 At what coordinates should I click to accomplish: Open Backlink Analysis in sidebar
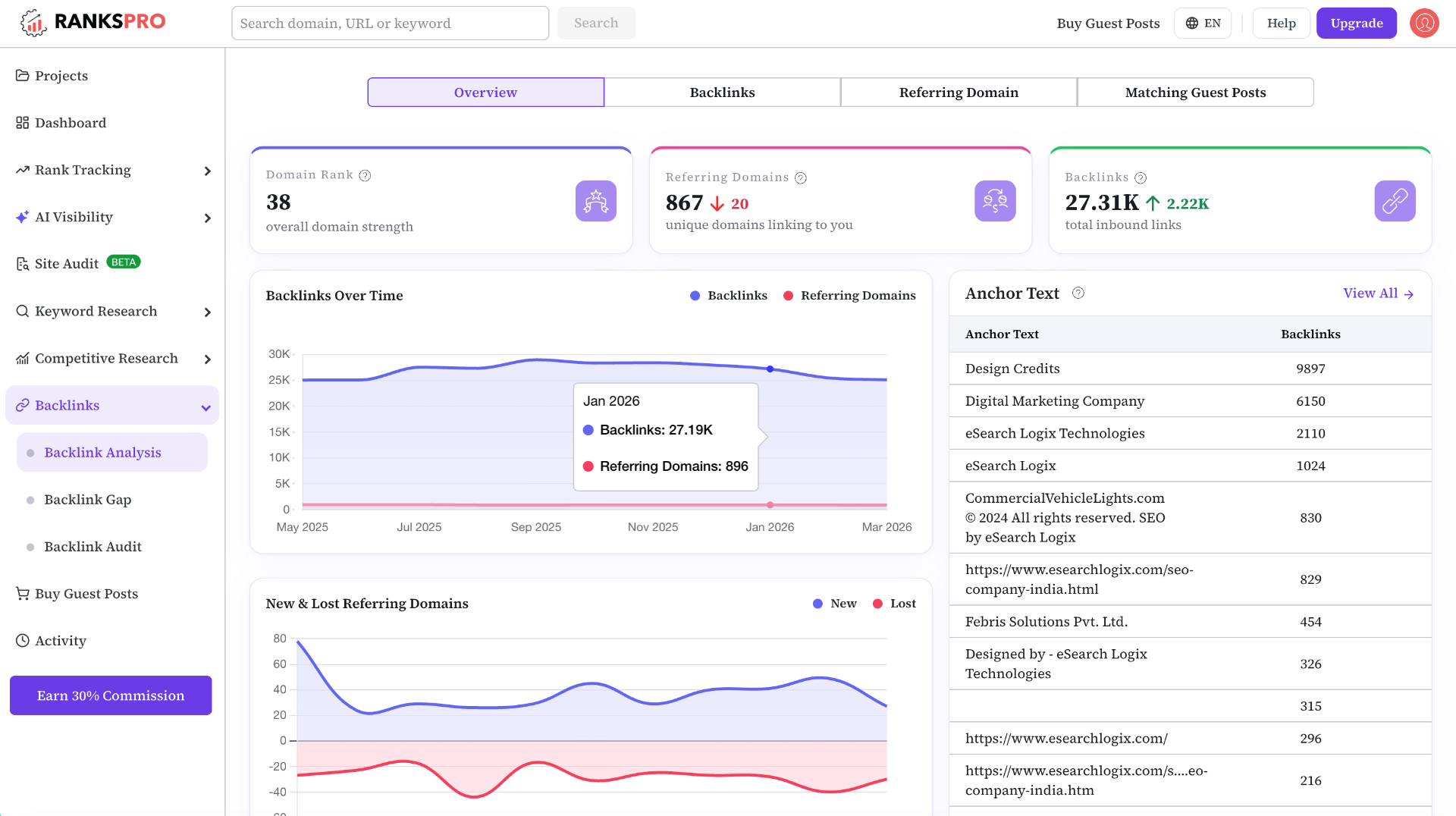coord(112,453)
